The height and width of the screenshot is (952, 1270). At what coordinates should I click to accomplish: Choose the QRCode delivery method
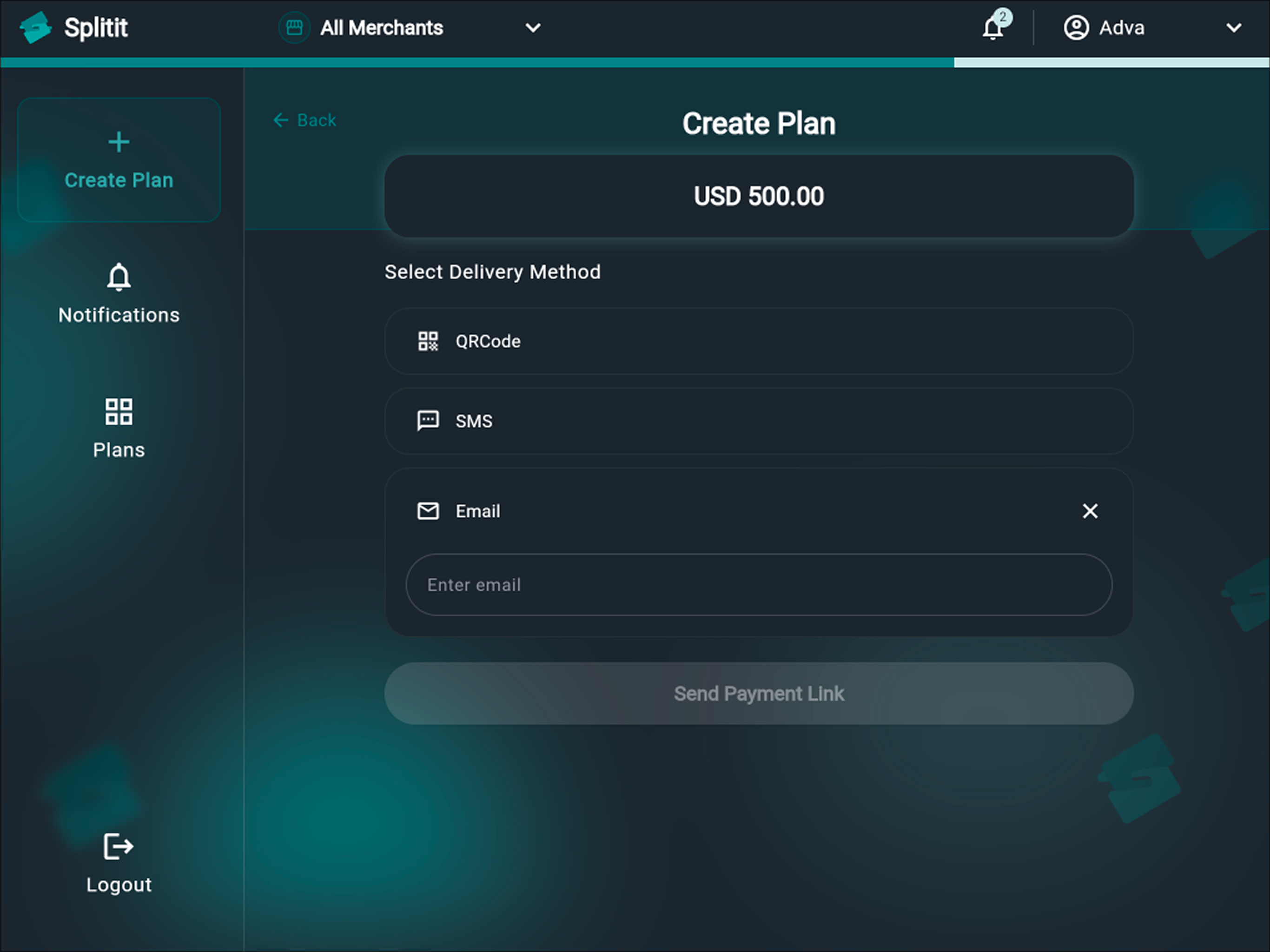pyautogui.click(x=759, y=341)
